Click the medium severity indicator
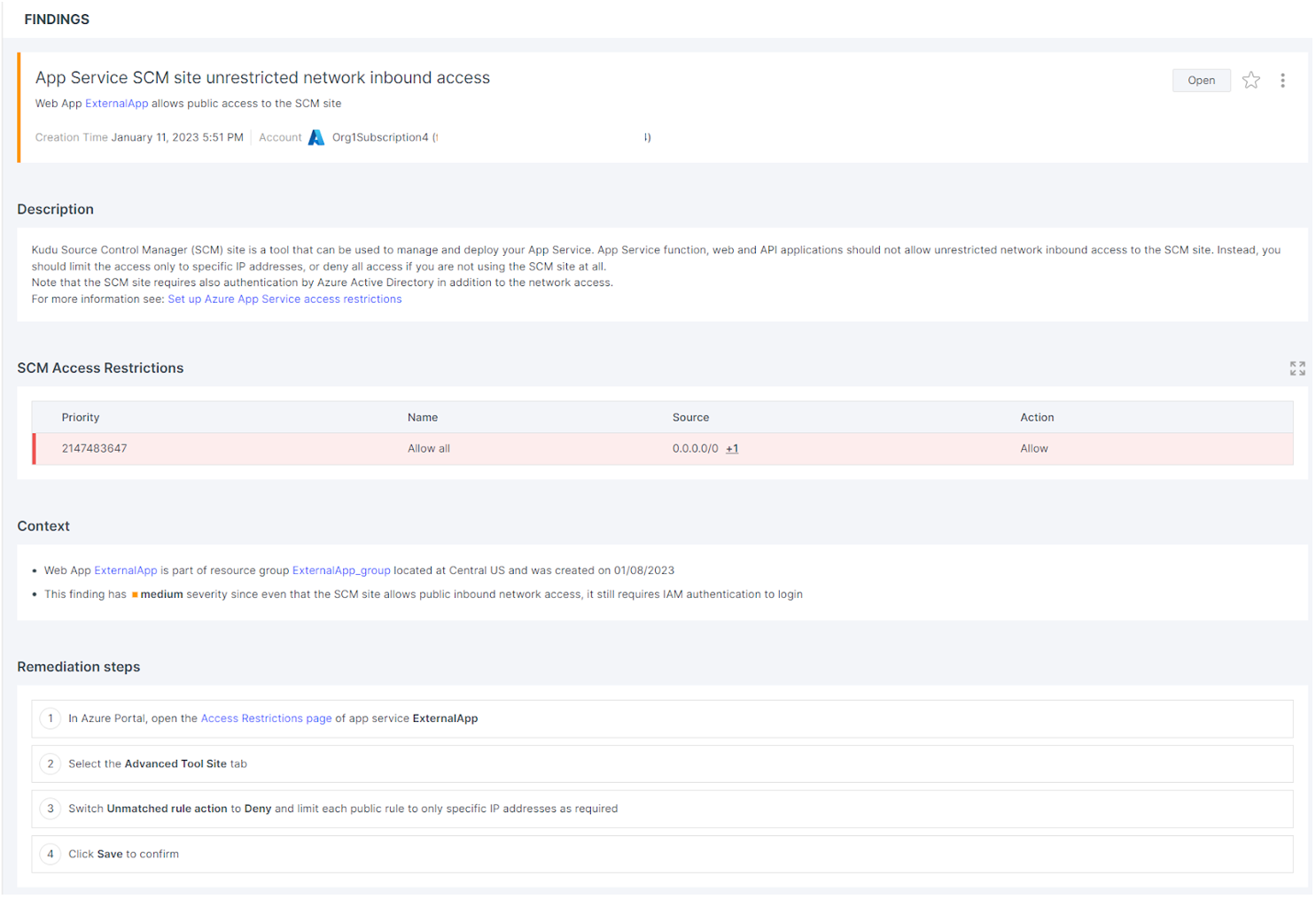This screenshot has height=899, width=1316. point(157,594)
